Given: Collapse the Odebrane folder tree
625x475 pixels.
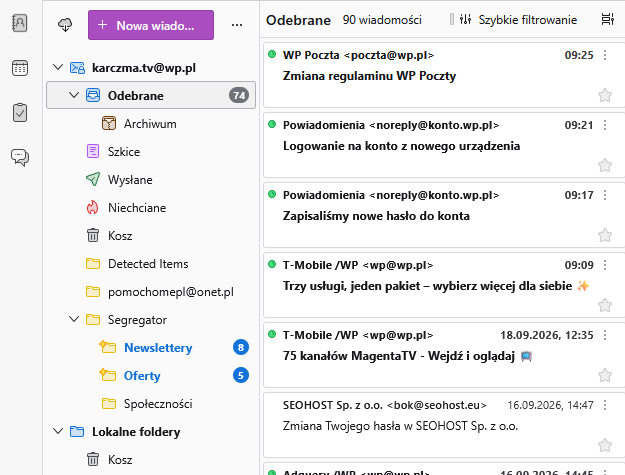Looking at the screenshot, I should (74, 95).
